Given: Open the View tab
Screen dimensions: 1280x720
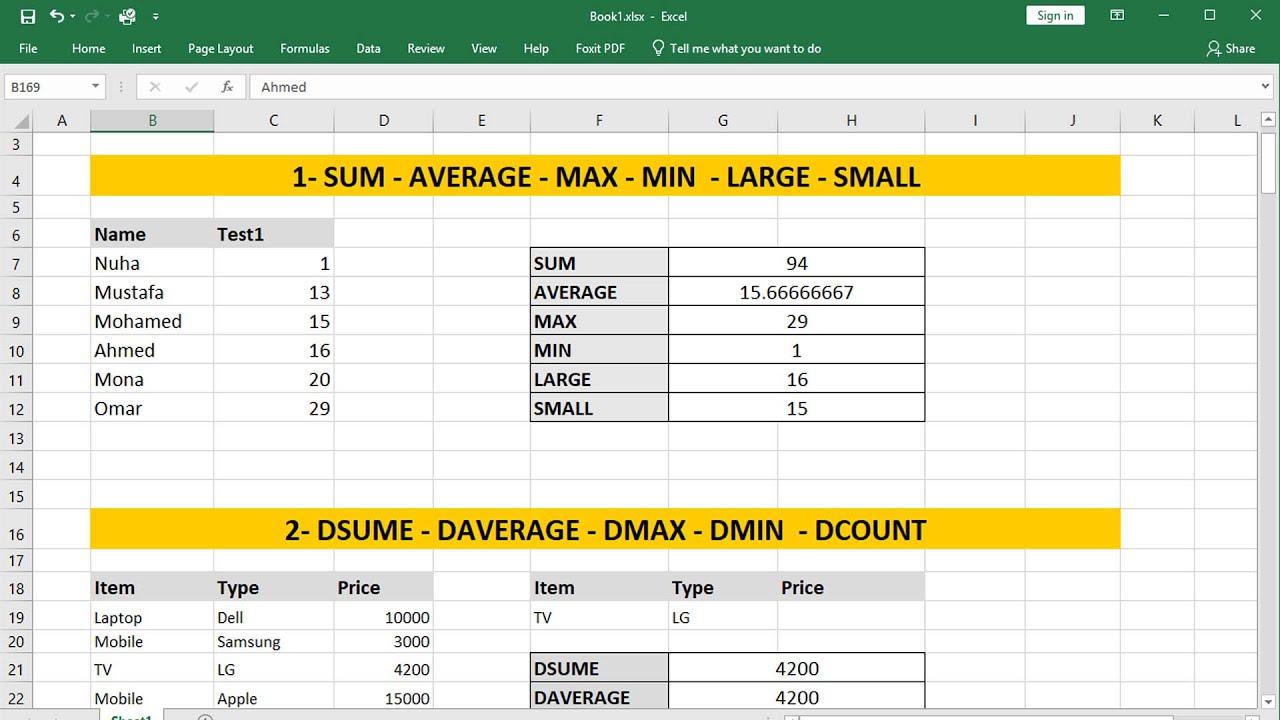Looking at the screenshot, I should coord(484,48).
